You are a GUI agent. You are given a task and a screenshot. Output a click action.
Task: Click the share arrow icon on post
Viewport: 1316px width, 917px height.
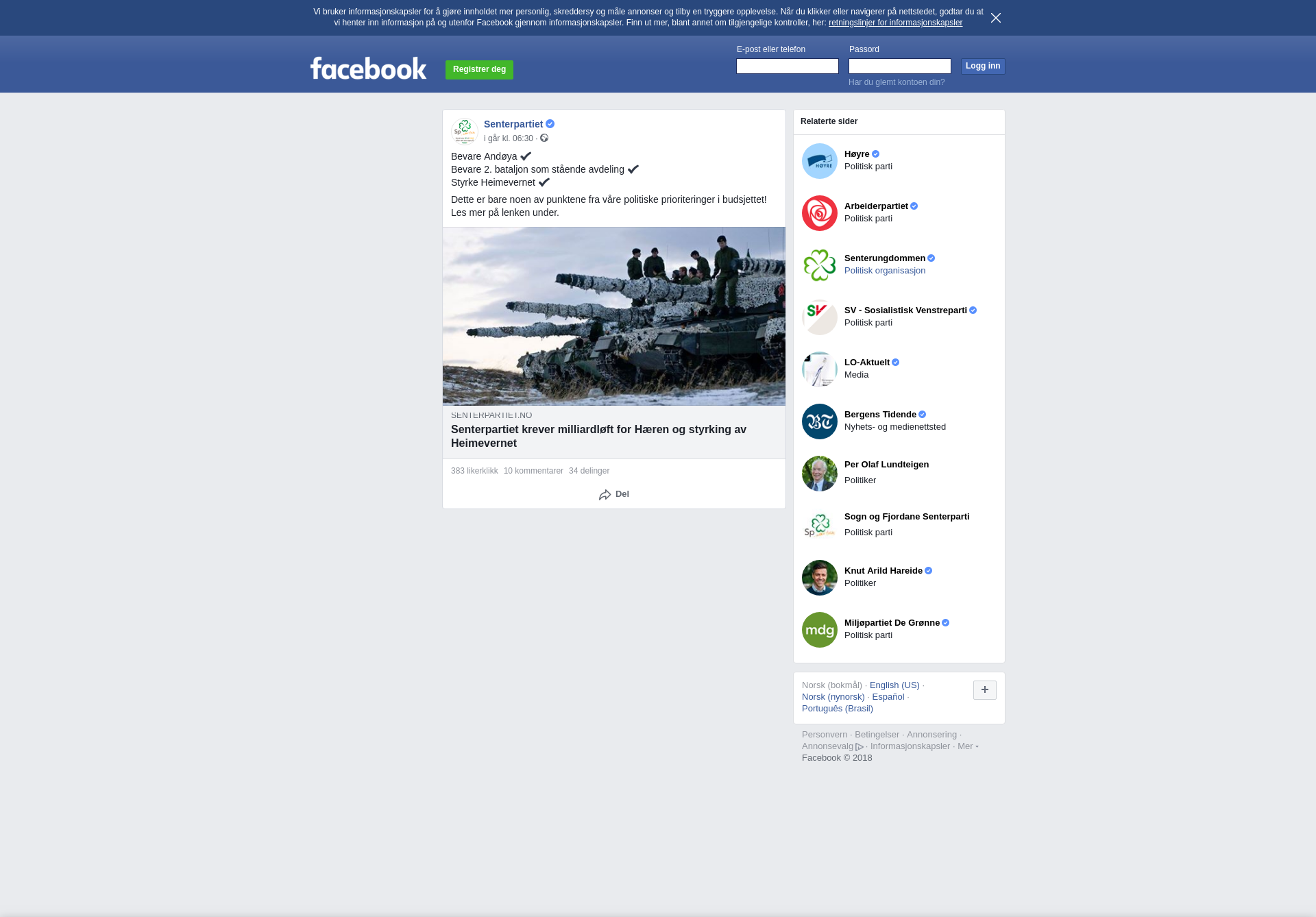pyautogui.click(x=605, y=495)
